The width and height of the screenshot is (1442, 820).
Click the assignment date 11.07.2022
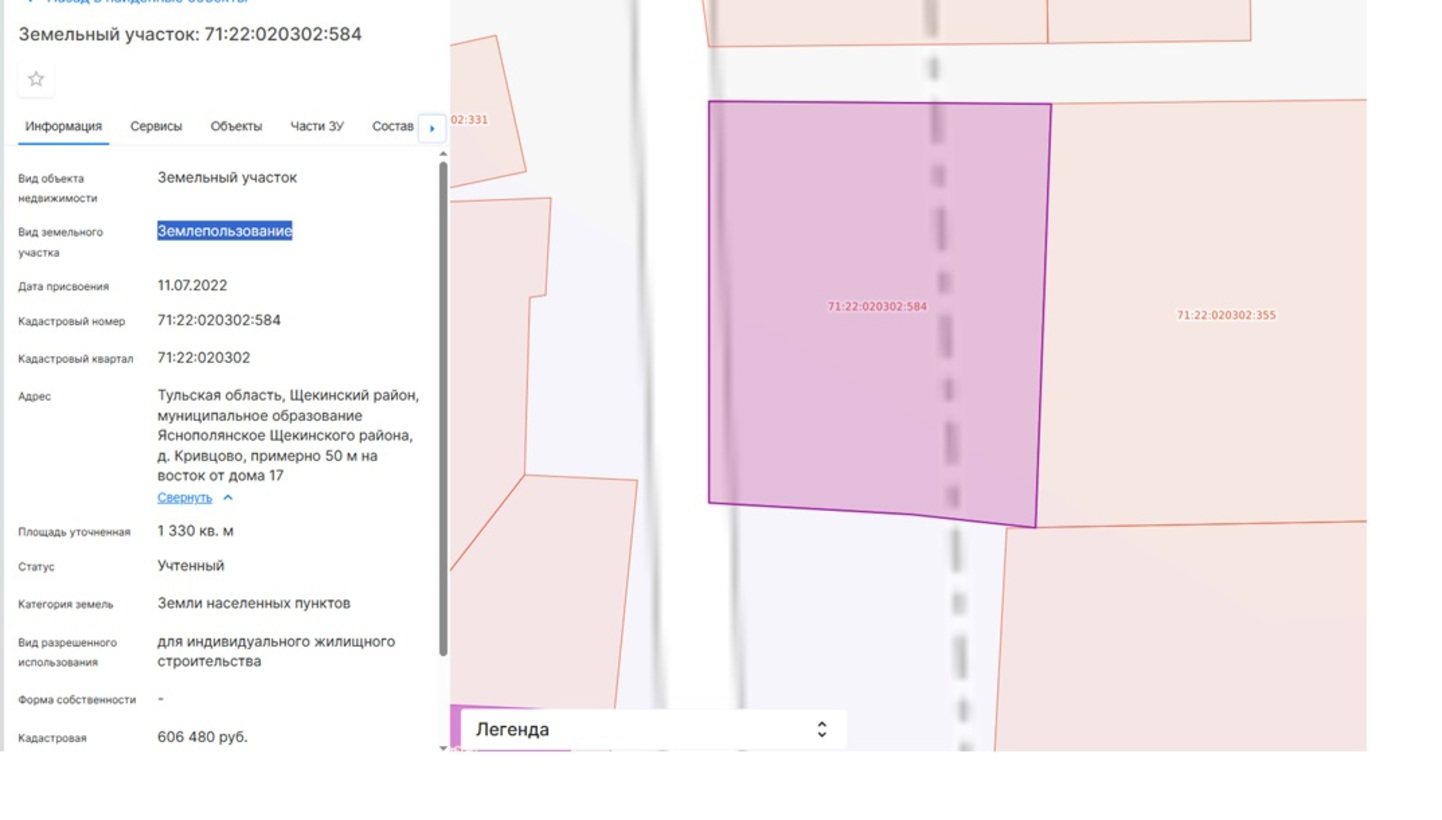click(192, 286)
